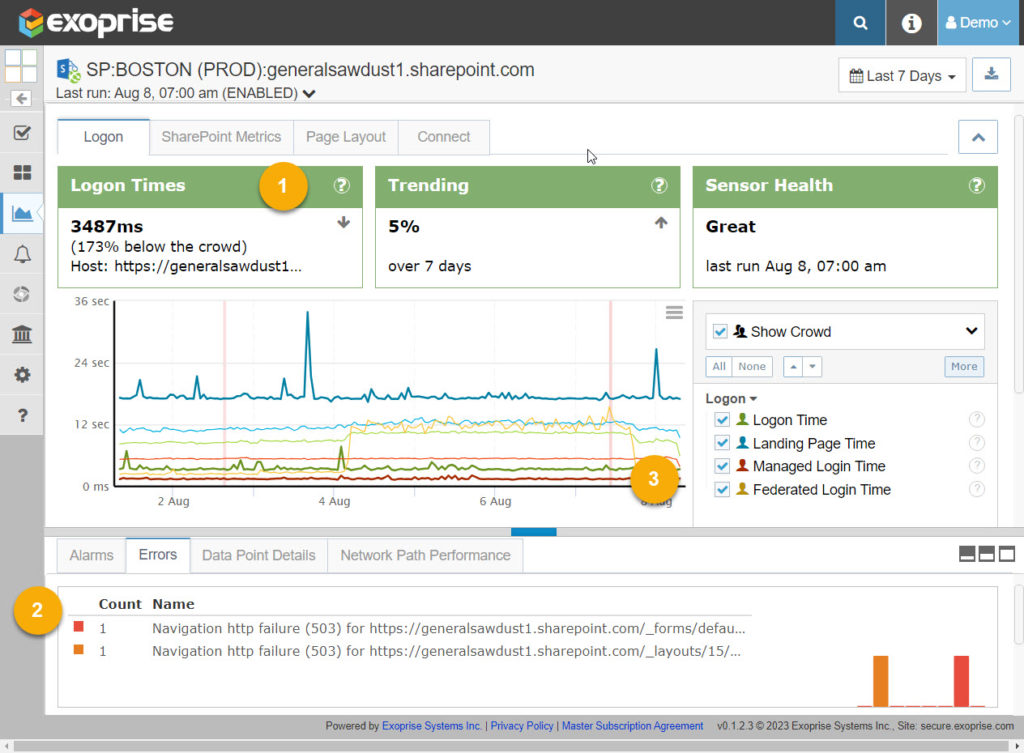Viewport: 1024px width, 753px height.
Task: Click the Exoprise logo
Action: pyautogui.click(x=95, y=22)
